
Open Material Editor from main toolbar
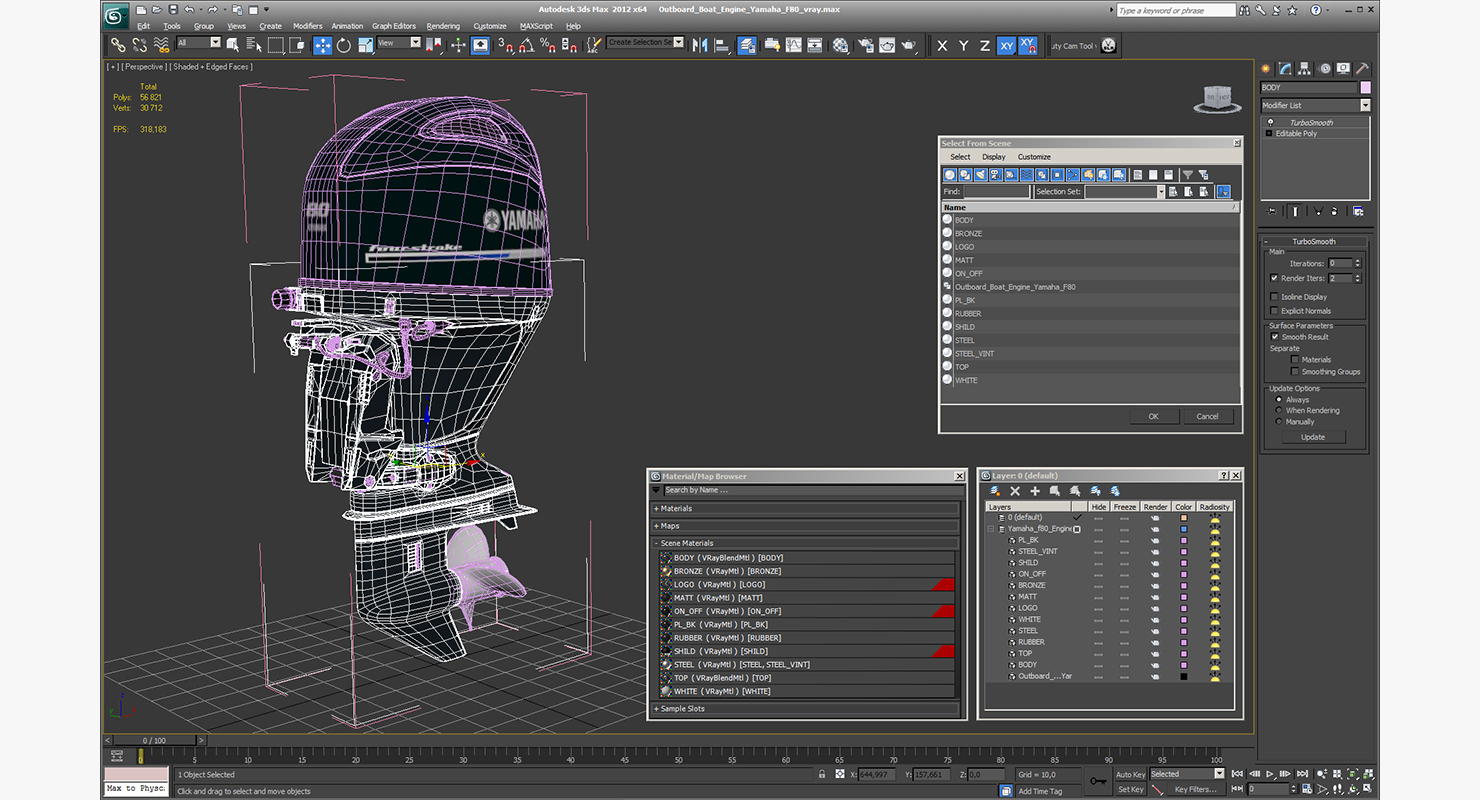[x=840, y=45]
